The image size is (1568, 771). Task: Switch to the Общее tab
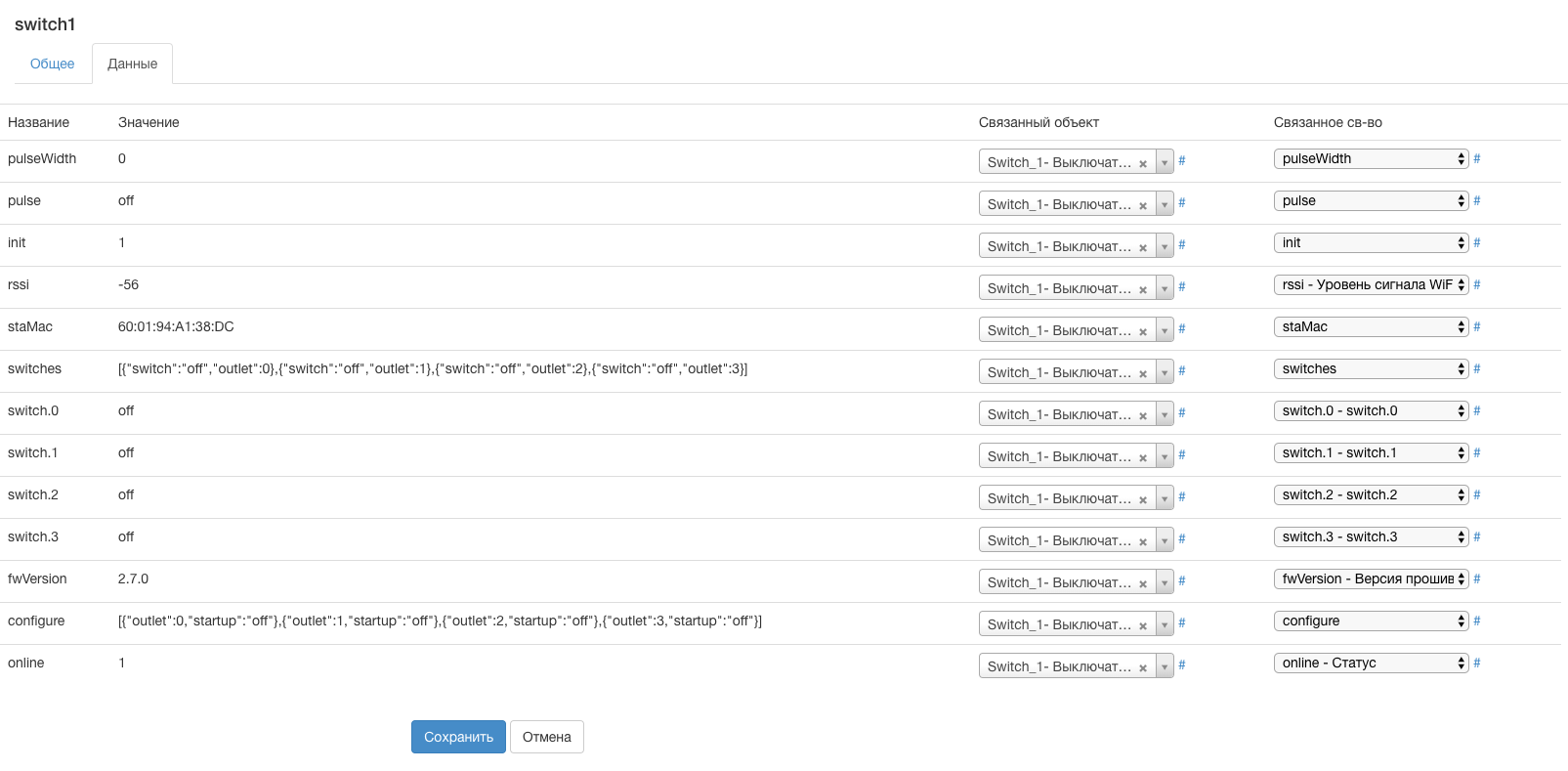tap(52, 64)
